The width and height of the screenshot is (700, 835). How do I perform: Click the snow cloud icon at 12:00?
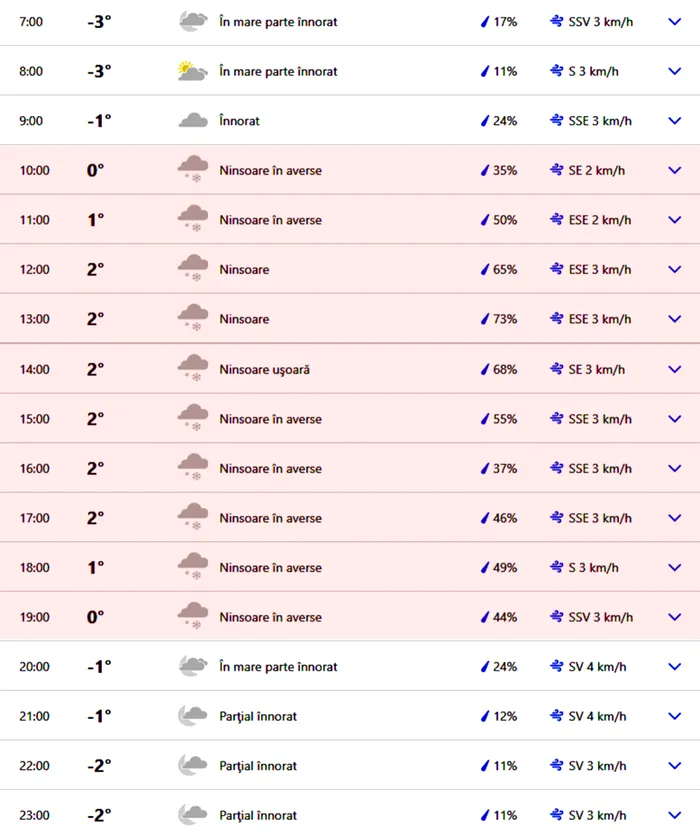(192, 270)
